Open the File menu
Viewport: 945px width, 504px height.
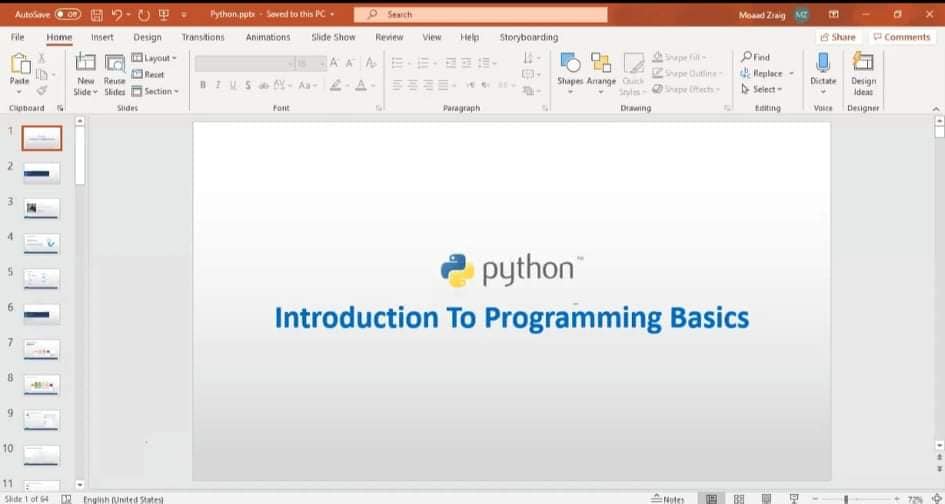tap(17, 37)
